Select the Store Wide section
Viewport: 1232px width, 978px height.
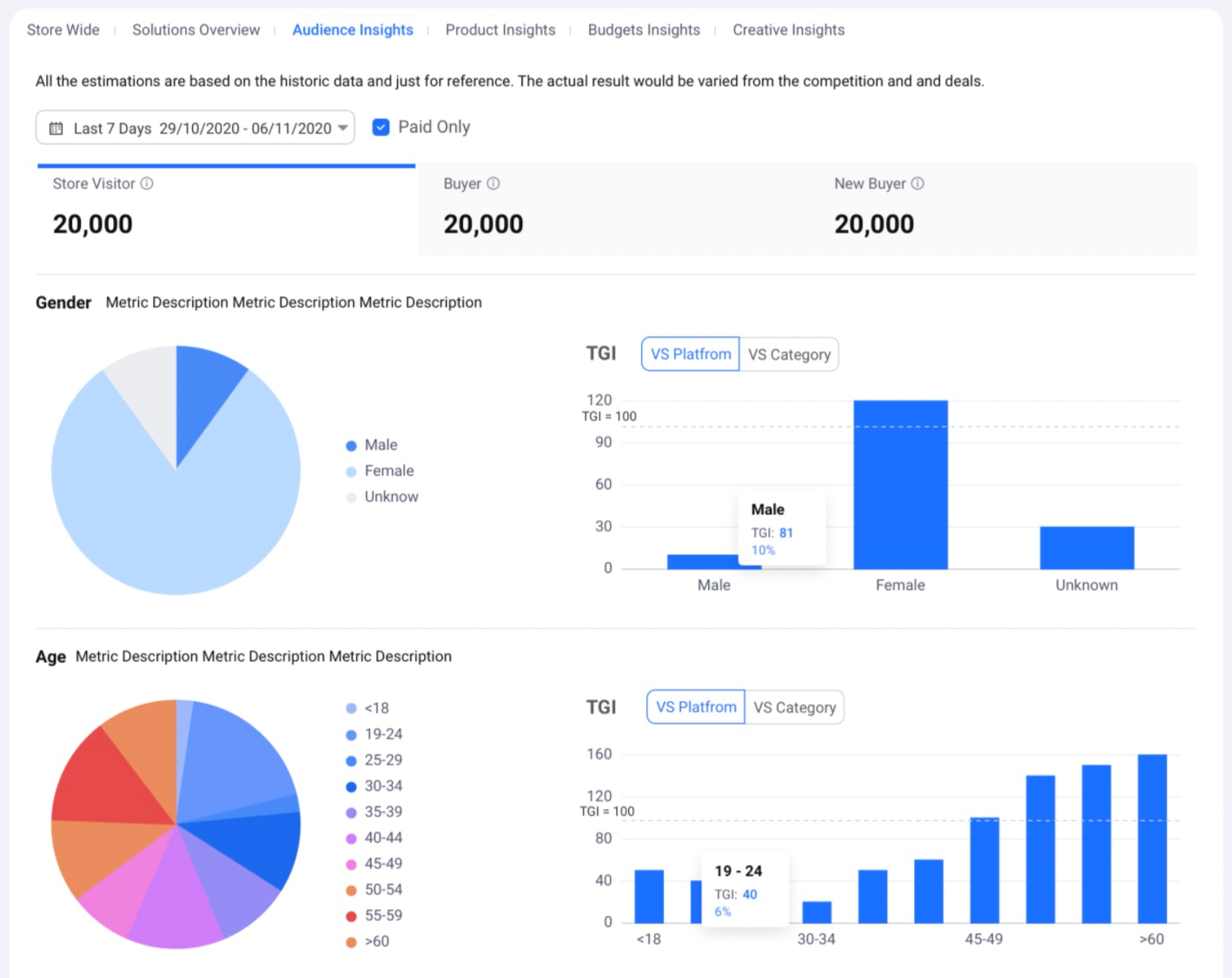pyautogui.click(x=63, y=29)
